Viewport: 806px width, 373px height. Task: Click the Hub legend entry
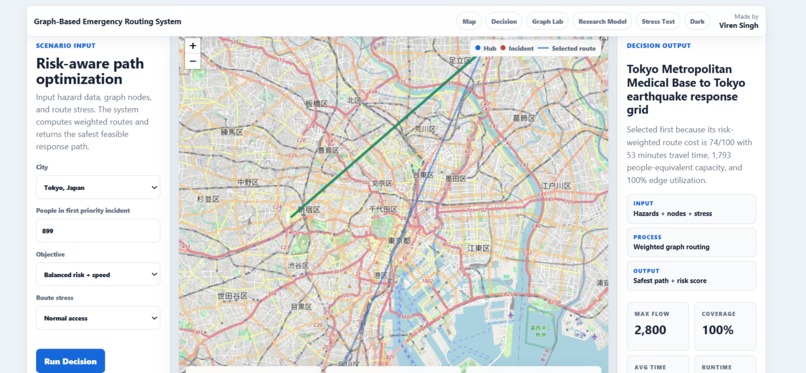click(485, 48)
